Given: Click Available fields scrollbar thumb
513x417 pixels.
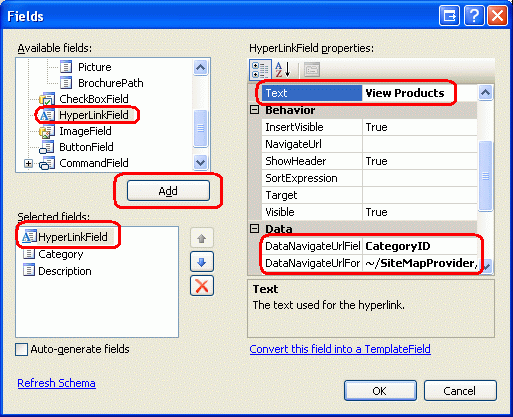Looking at the screenshot, I should click(x=200, y=128).
